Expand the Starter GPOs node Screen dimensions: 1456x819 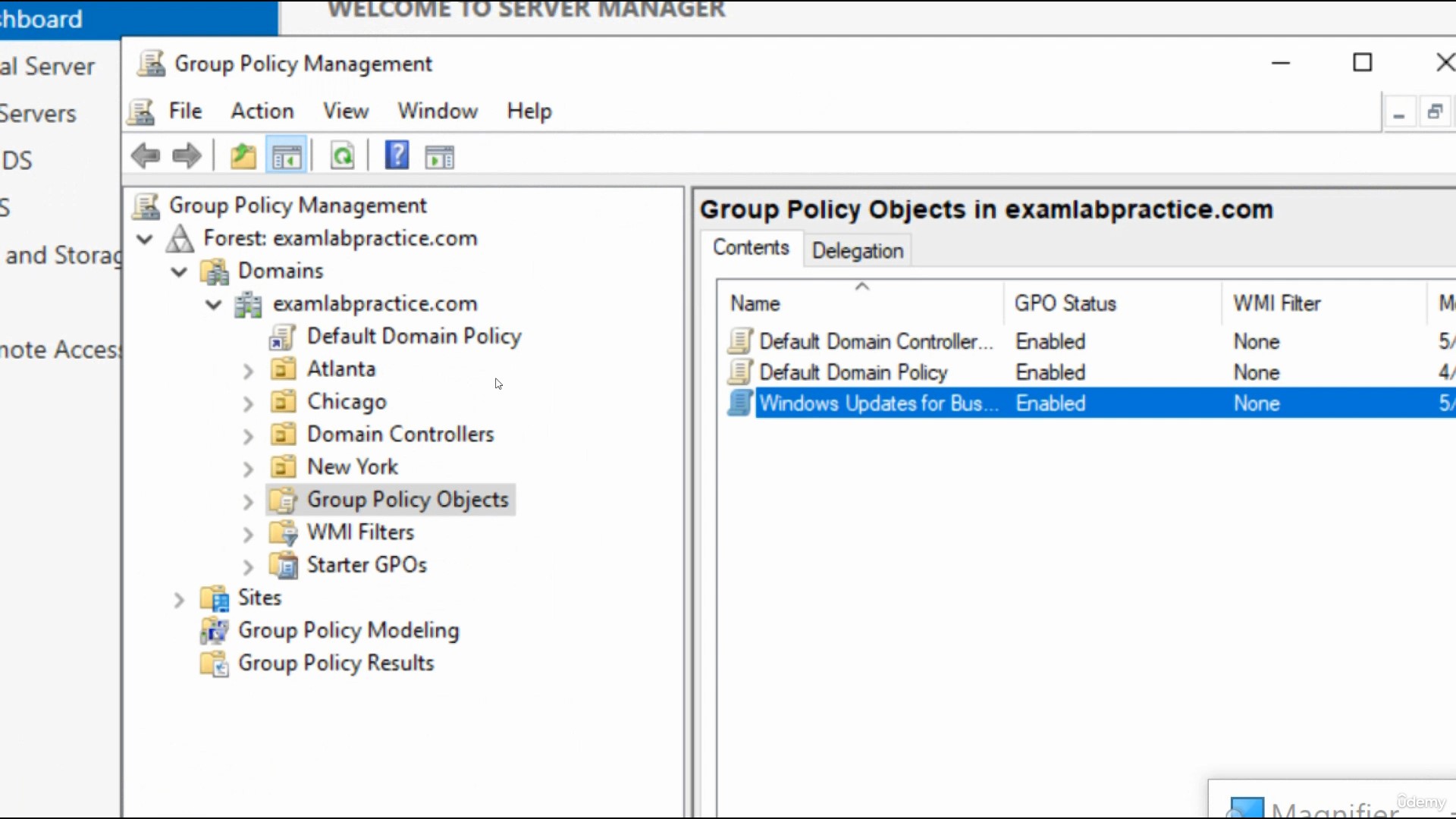coord(248,566)
